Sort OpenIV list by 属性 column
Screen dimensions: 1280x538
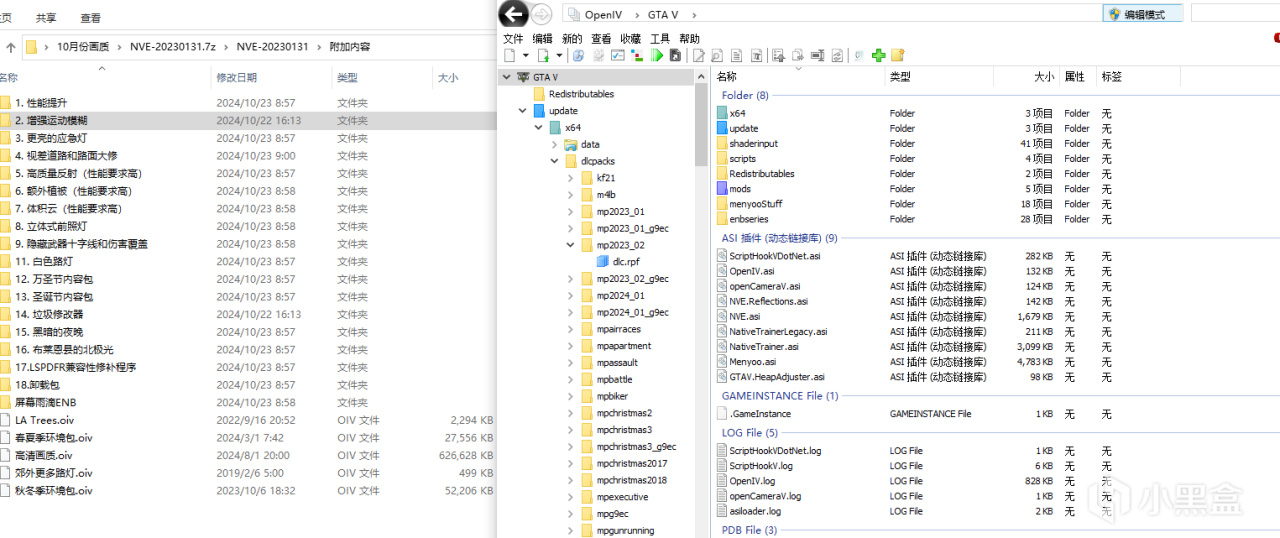tap(1075, 76)
